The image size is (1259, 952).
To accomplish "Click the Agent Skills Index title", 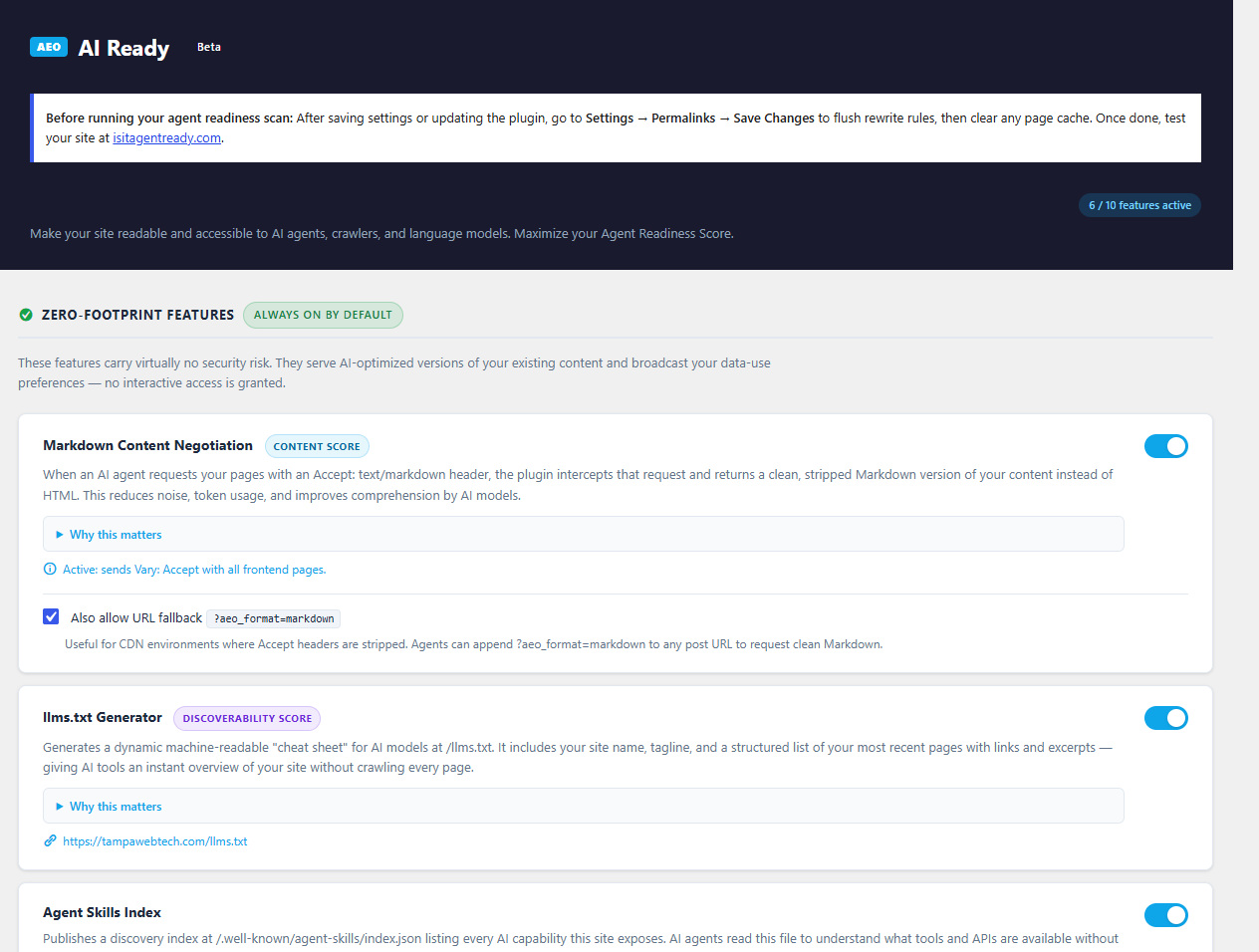I will coord(102,912).
